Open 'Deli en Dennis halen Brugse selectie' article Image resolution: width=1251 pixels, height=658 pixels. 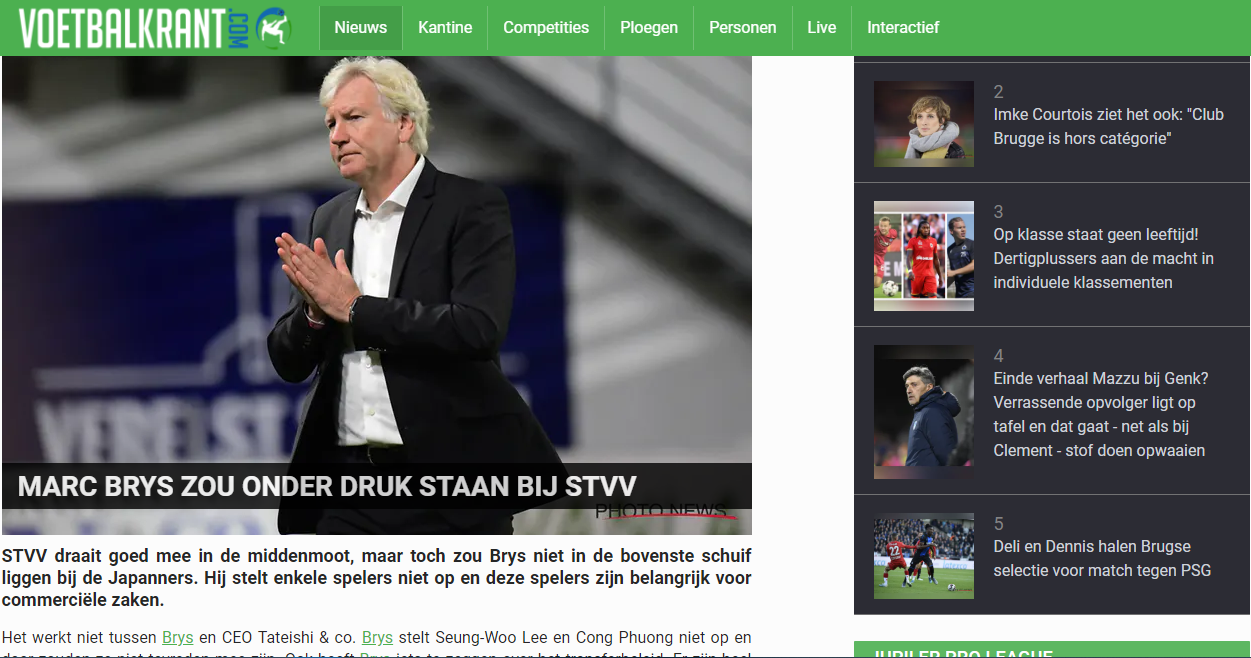pos(1102,559)
